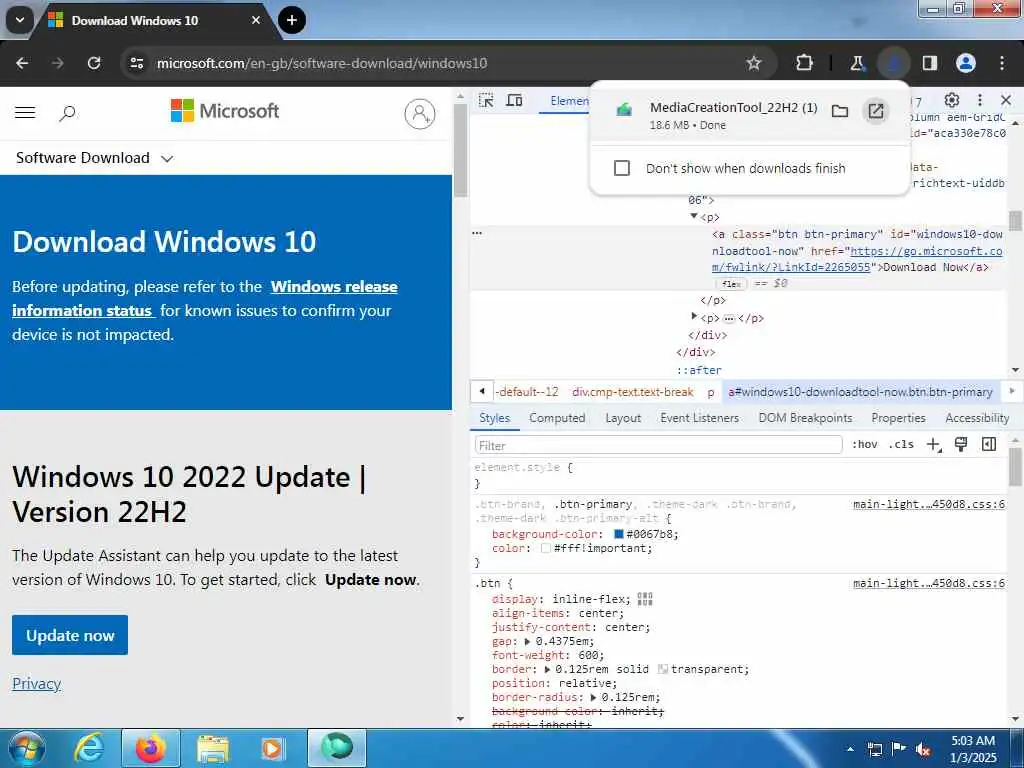Screen dimensions: 1024x768
Task: Select a#windows10-downloadtool-now breadcrumb
Action: 860,392
